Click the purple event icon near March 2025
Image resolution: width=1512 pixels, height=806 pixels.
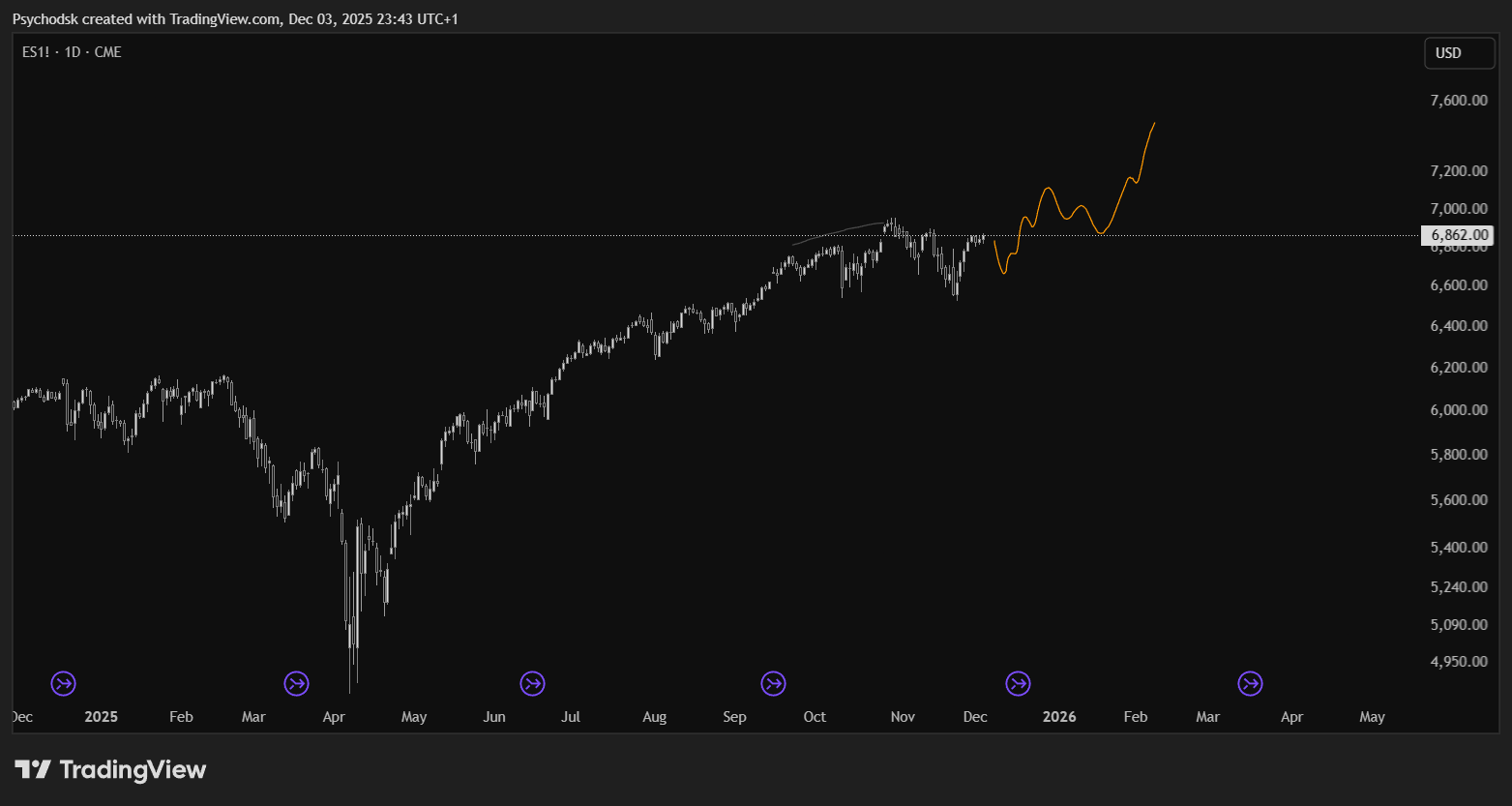[x=296, y=684]
